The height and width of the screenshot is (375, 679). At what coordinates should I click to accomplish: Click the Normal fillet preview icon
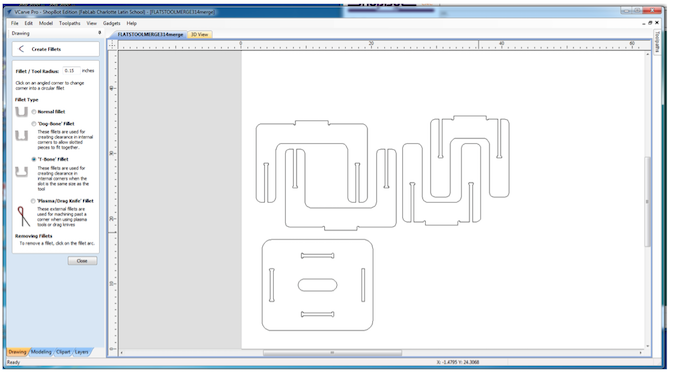point(21,112)
